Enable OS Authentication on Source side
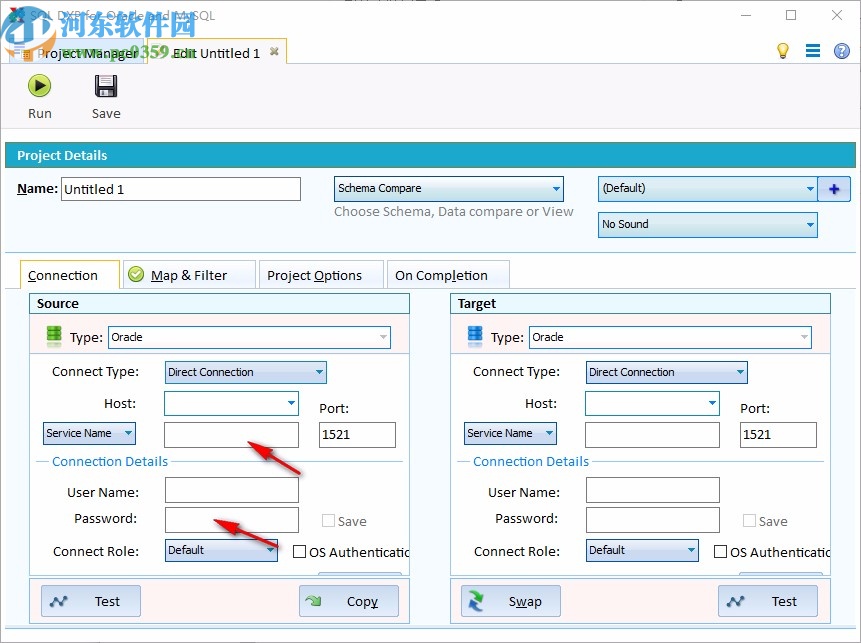Image resolution: width=861 pixels, height=643 pixels. tap(298, 551)
